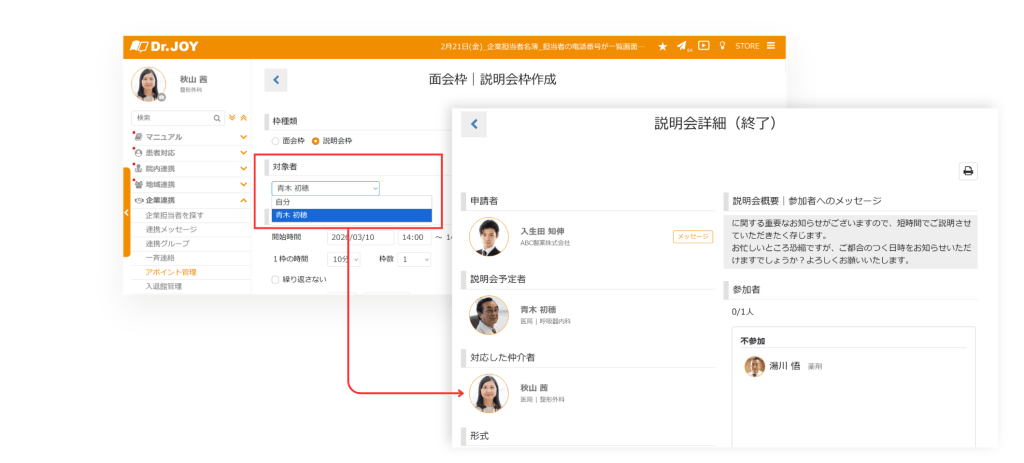Image resolution: width=1024 pixels, height=463 pixels.
Task: Open アポイント管理 in the sidebar
Action: point(171,272)
